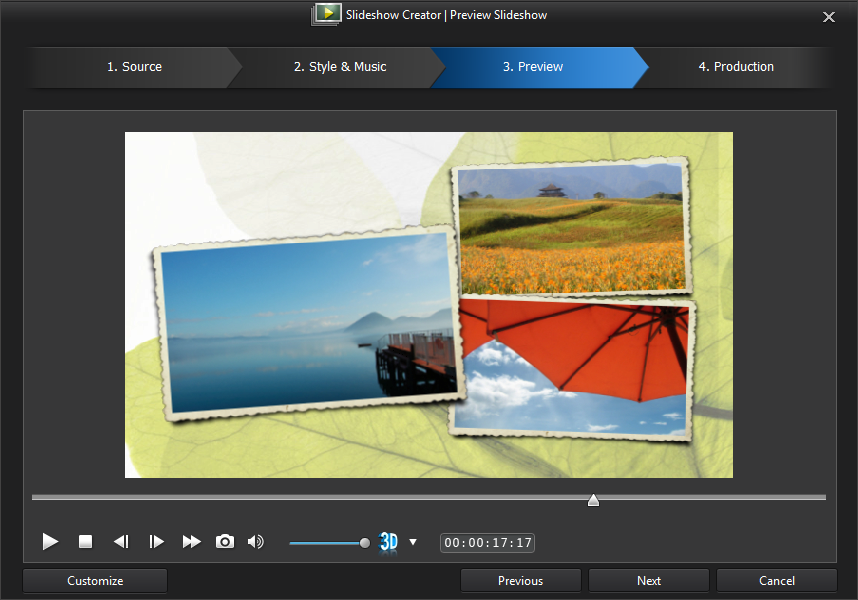Go to the 1. Source step
Image resolution: width=858 pixels, height=600 pixels.
coord(134,67)
